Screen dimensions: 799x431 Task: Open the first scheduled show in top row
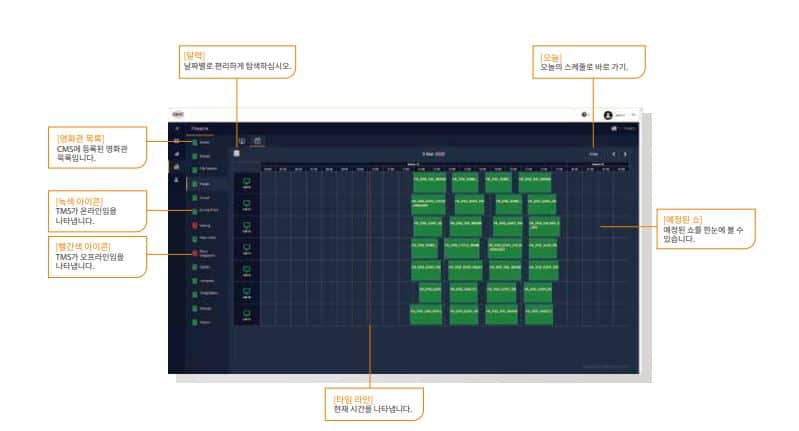click(429, 183)
